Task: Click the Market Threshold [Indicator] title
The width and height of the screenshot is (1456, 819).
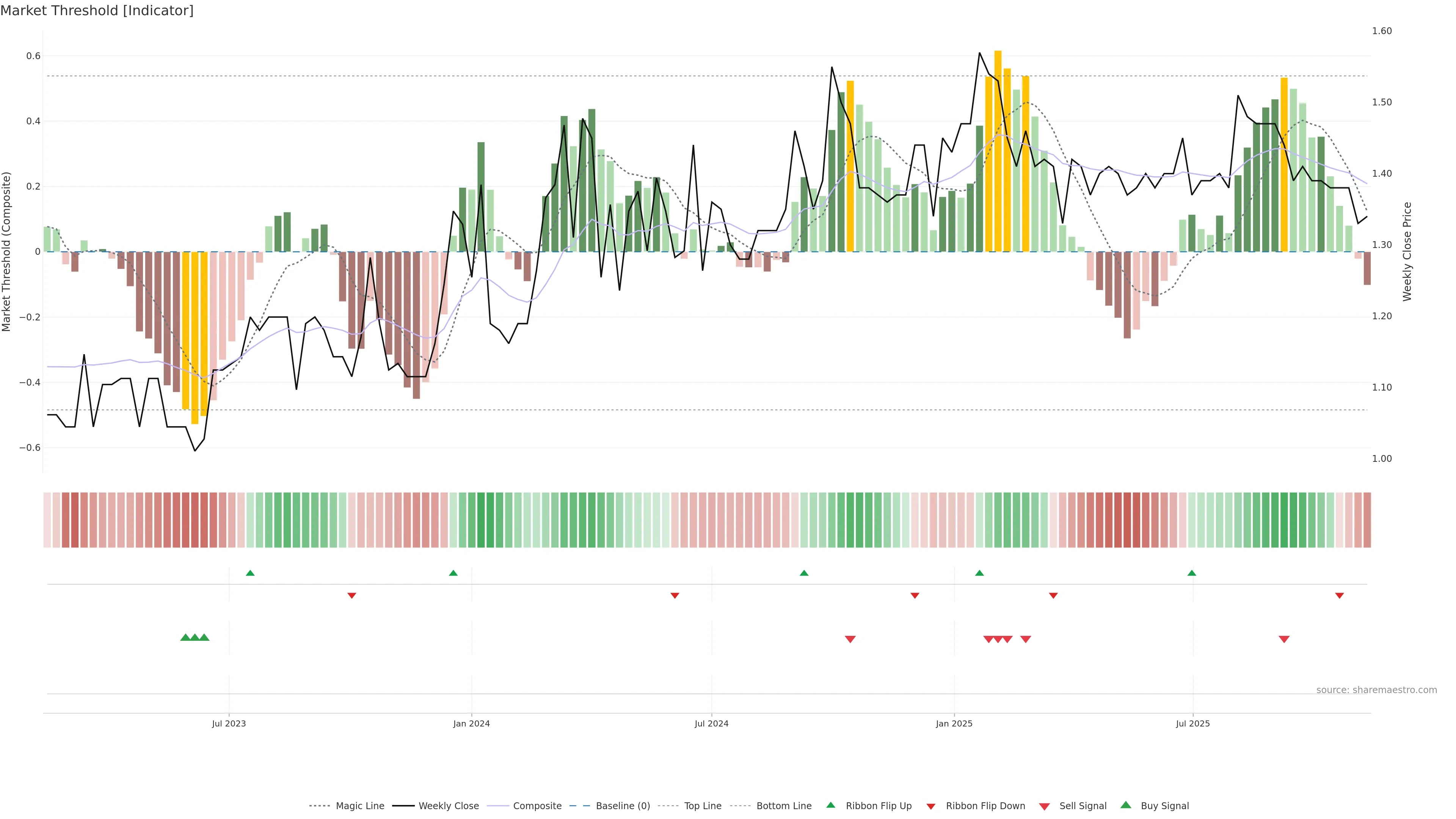Action: coord(97,11)
